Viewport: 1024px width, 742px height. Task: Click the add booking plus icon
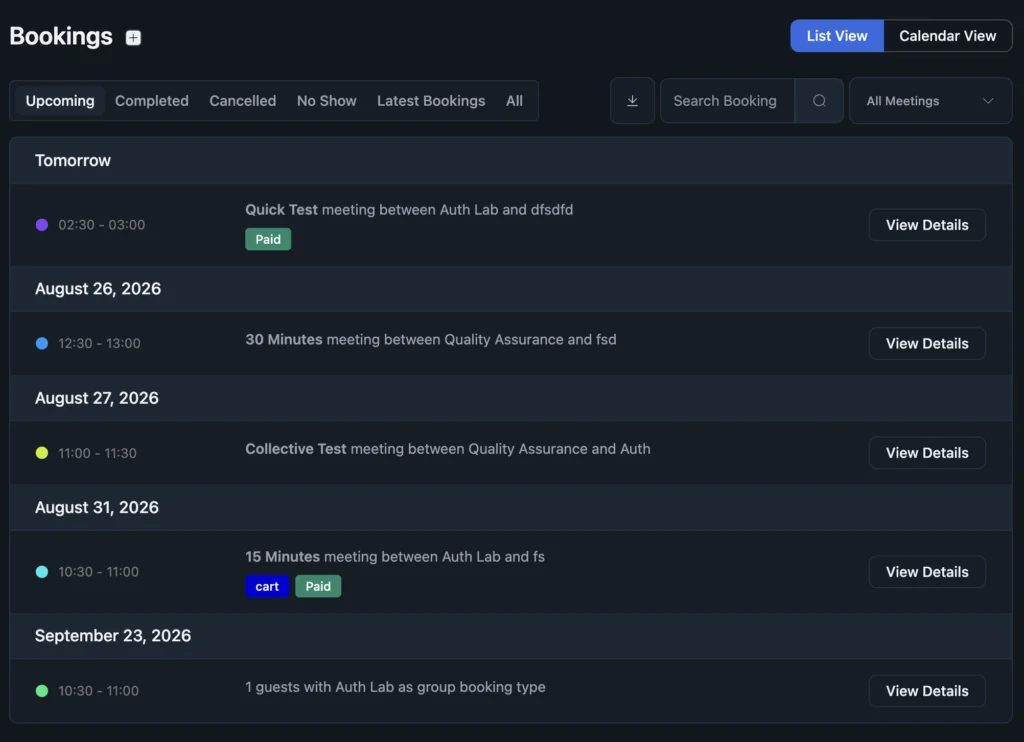[x=133, y=37]
